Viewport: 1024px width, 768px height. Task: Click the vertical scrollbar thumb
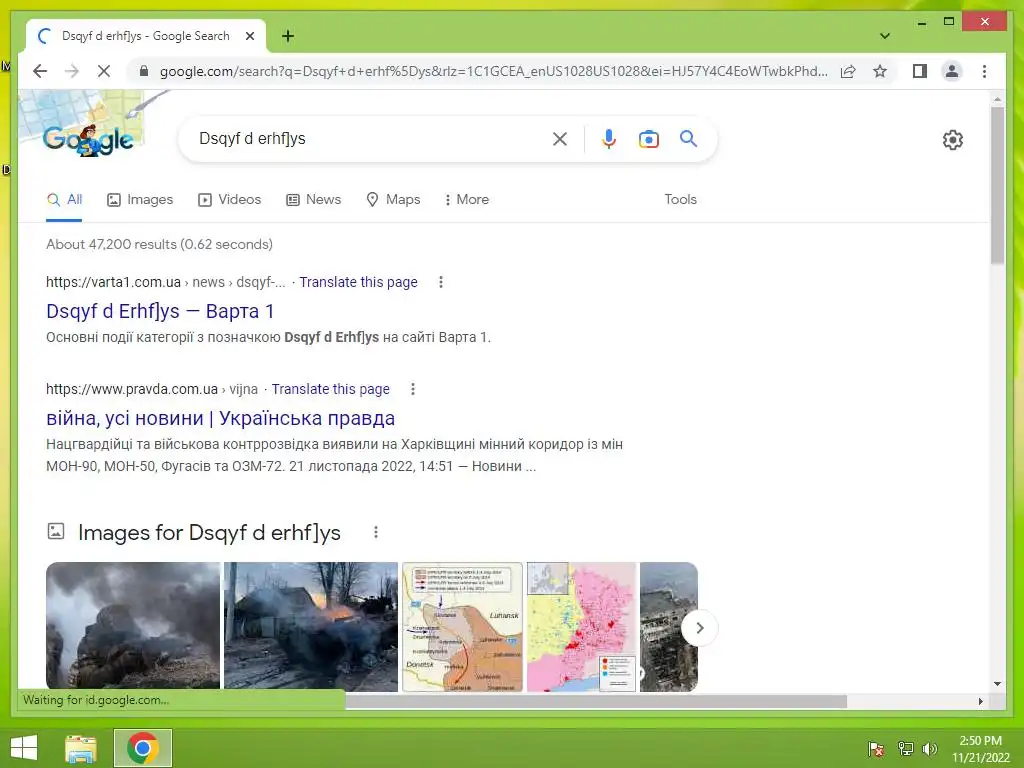point(997,185)
